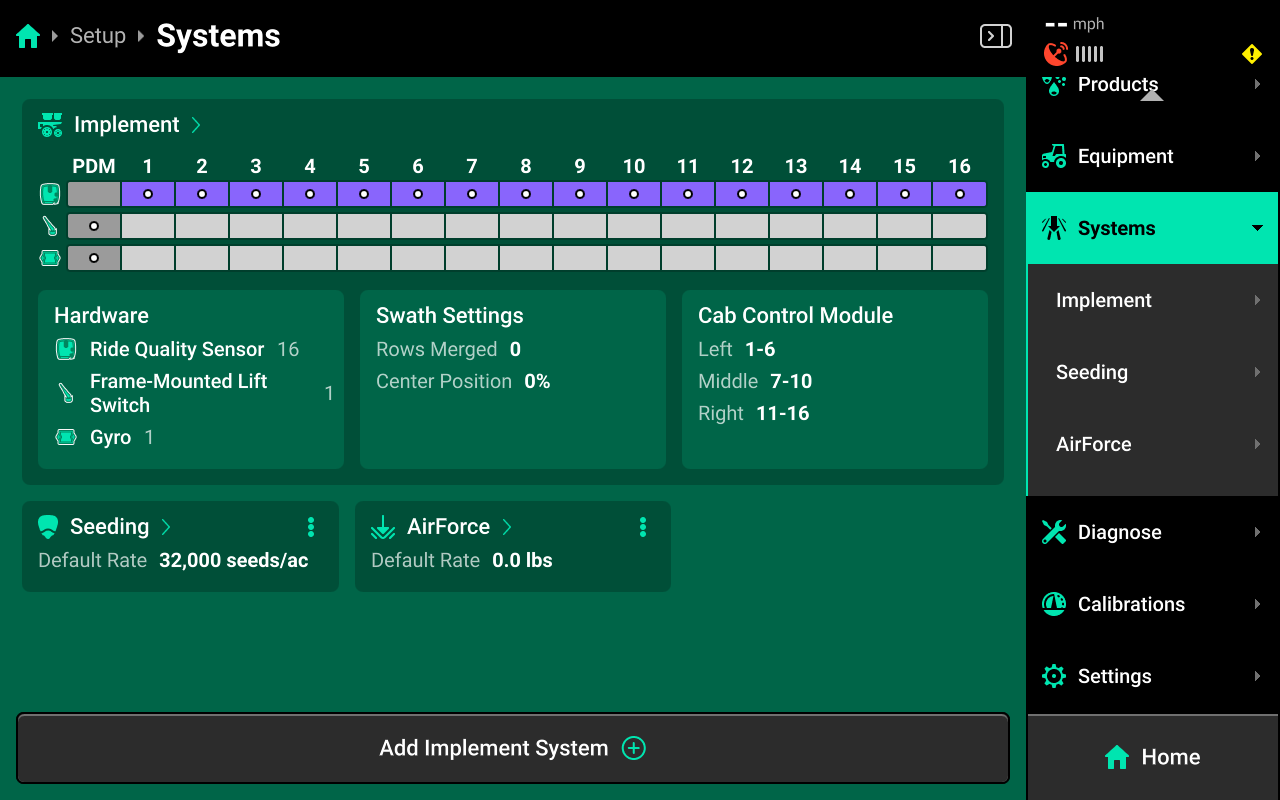Image resolution: width=1280 pixels, height=800 pixels.
Task: Select purple row 16 sensor cell
Action: click(959, 194)
